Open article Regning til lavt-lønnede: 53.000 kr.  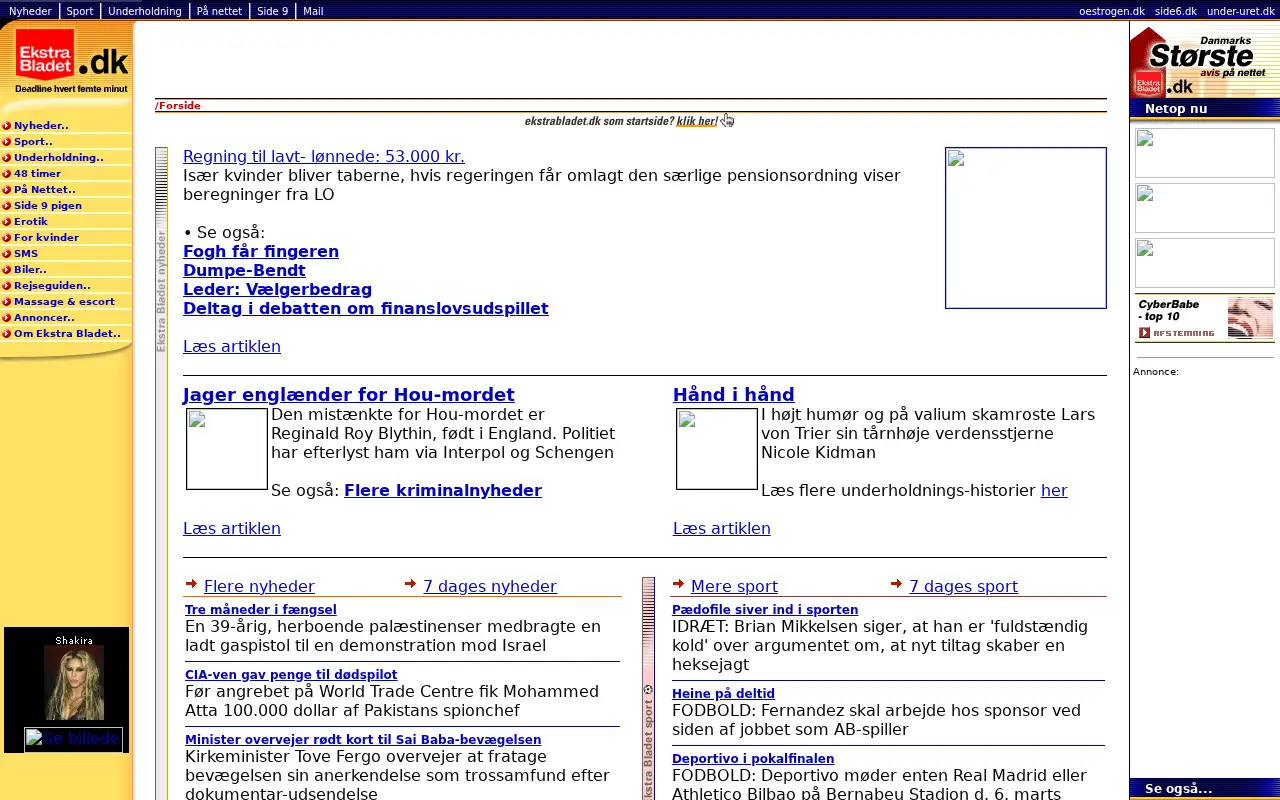pyautogui.click(x=324, y=156)
